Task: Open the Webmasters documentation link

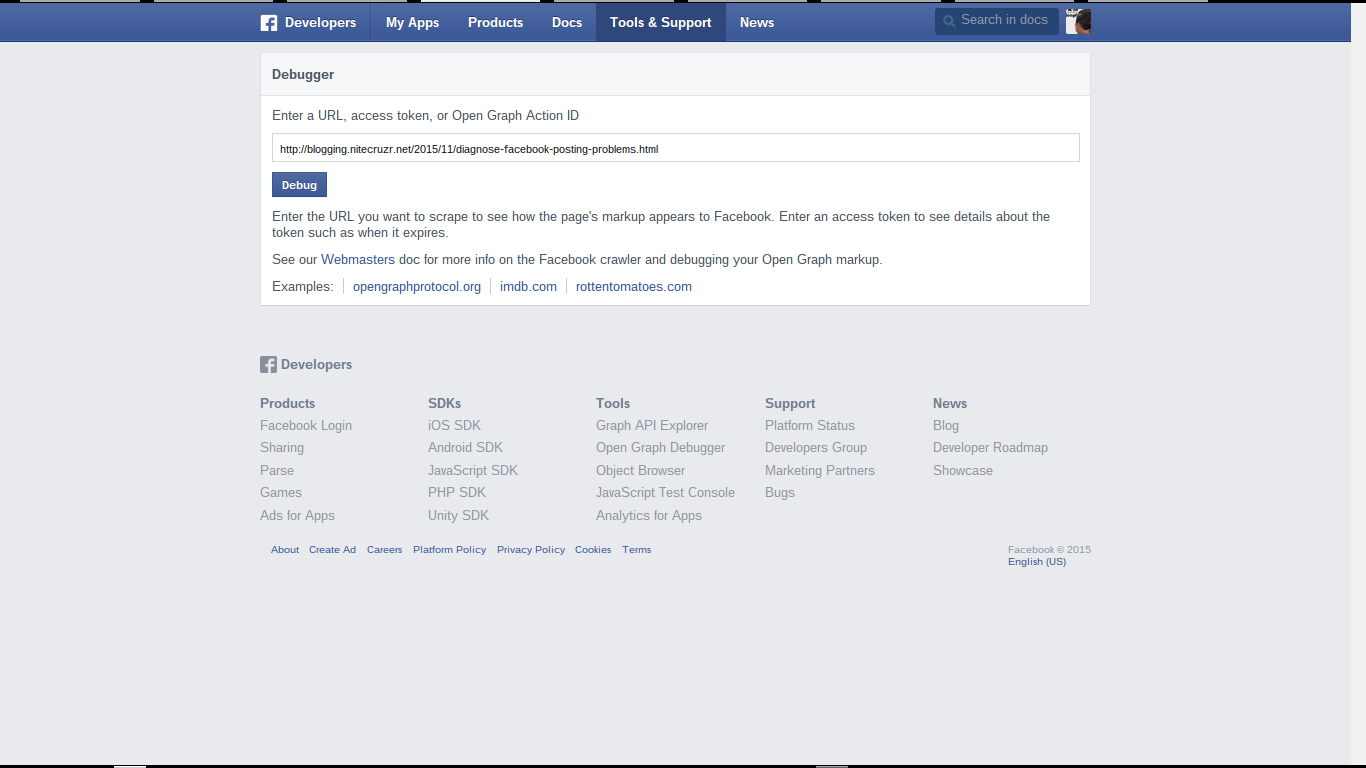Action: click(358, 259)
